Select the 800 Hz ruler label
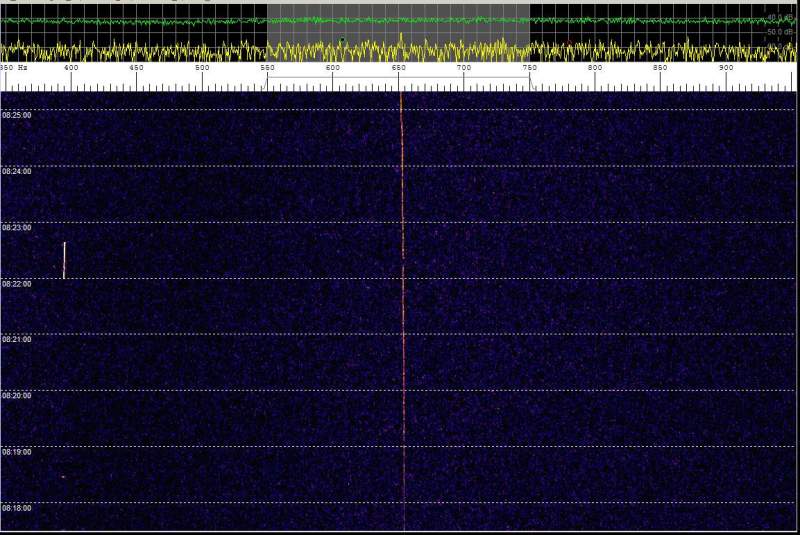The image size is (800, 535). pos(595,68)
